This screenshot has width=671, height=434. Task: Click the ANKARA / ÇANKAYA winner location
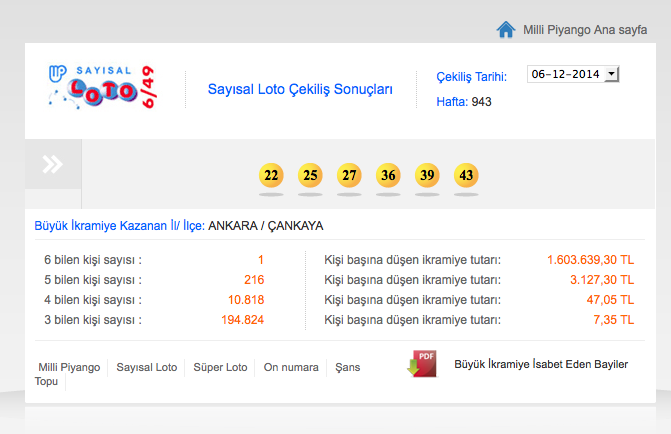pyautogui.click(x=266, y=226)
